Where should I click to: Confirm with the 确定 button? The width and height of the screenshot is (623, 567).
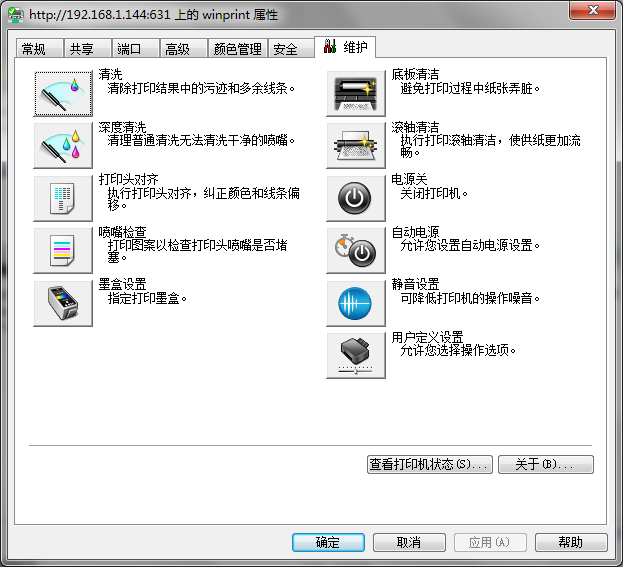click(x=328, y=542)
